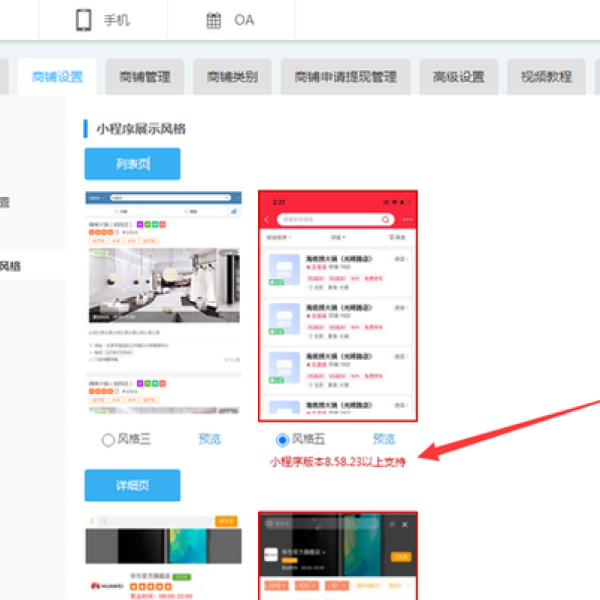Open the 高级设置 tab
This screenshot has height=600, width=600.
click(458, 77)
